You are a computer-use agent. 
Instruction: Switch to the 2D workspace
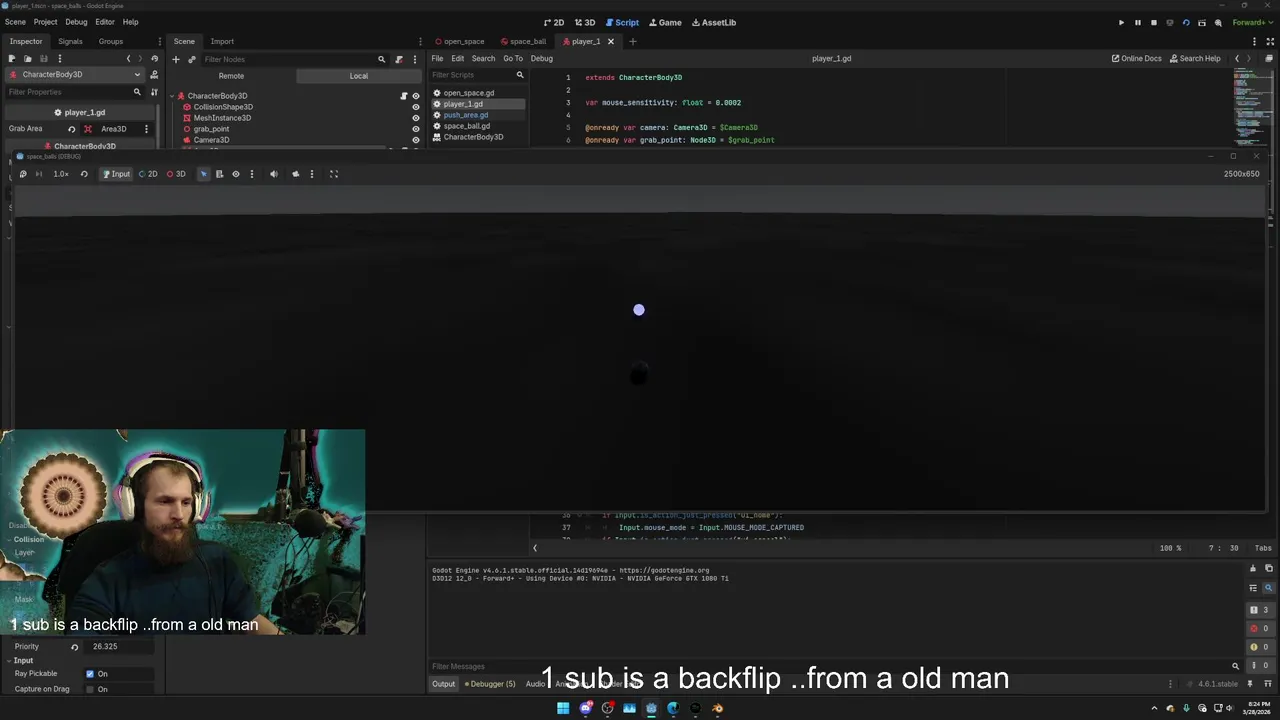[554, 22]
